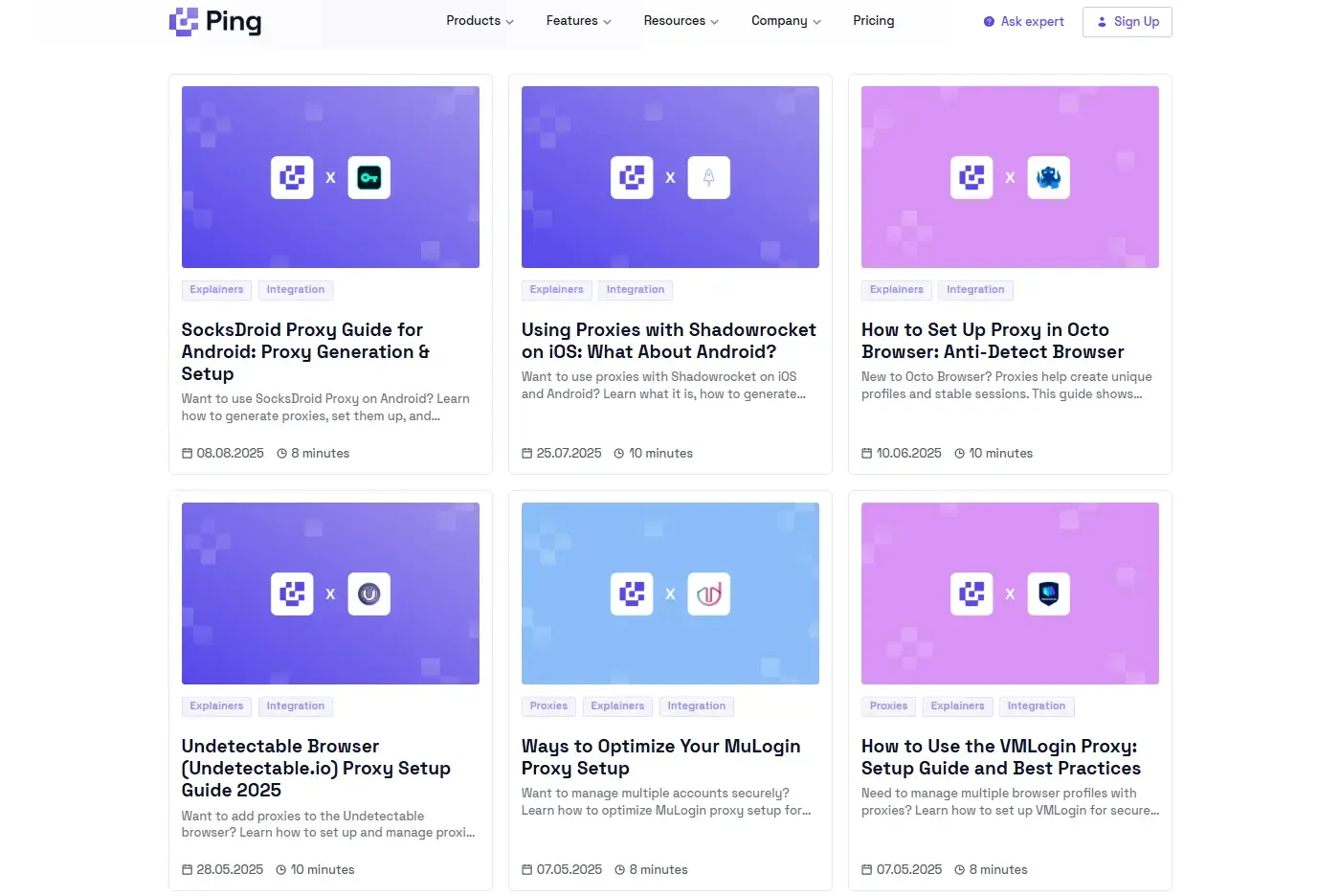This screenshot has height=896, width=1340.
Task: Click the description beginning 'New to Octo Browser?'
Action: click(1007, 386)
